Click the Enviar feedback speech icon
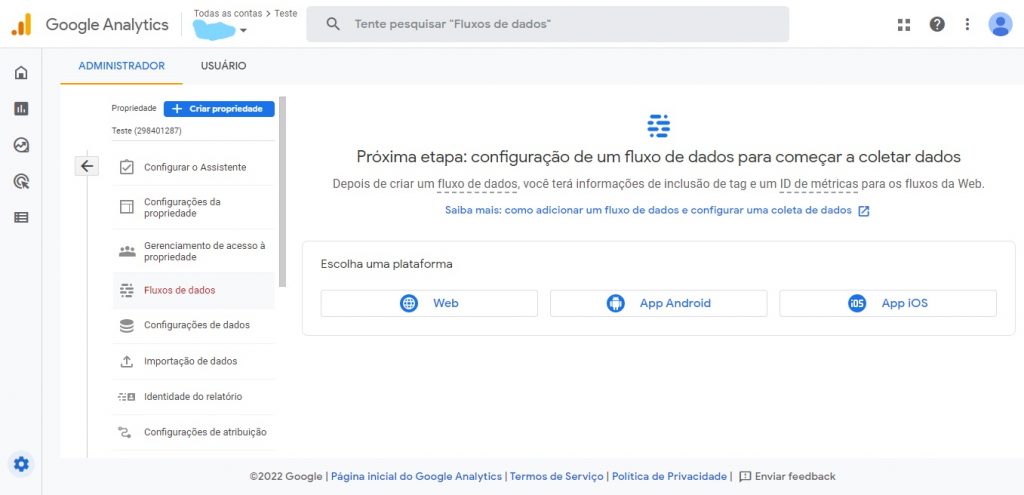The height and width of the screenshot is (495, 1024). [744, 477]
